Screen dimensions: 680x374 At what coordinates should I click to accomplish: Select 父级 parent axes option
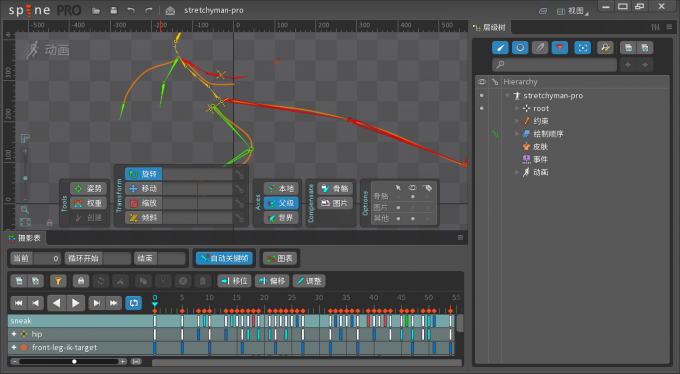(281, 203)
